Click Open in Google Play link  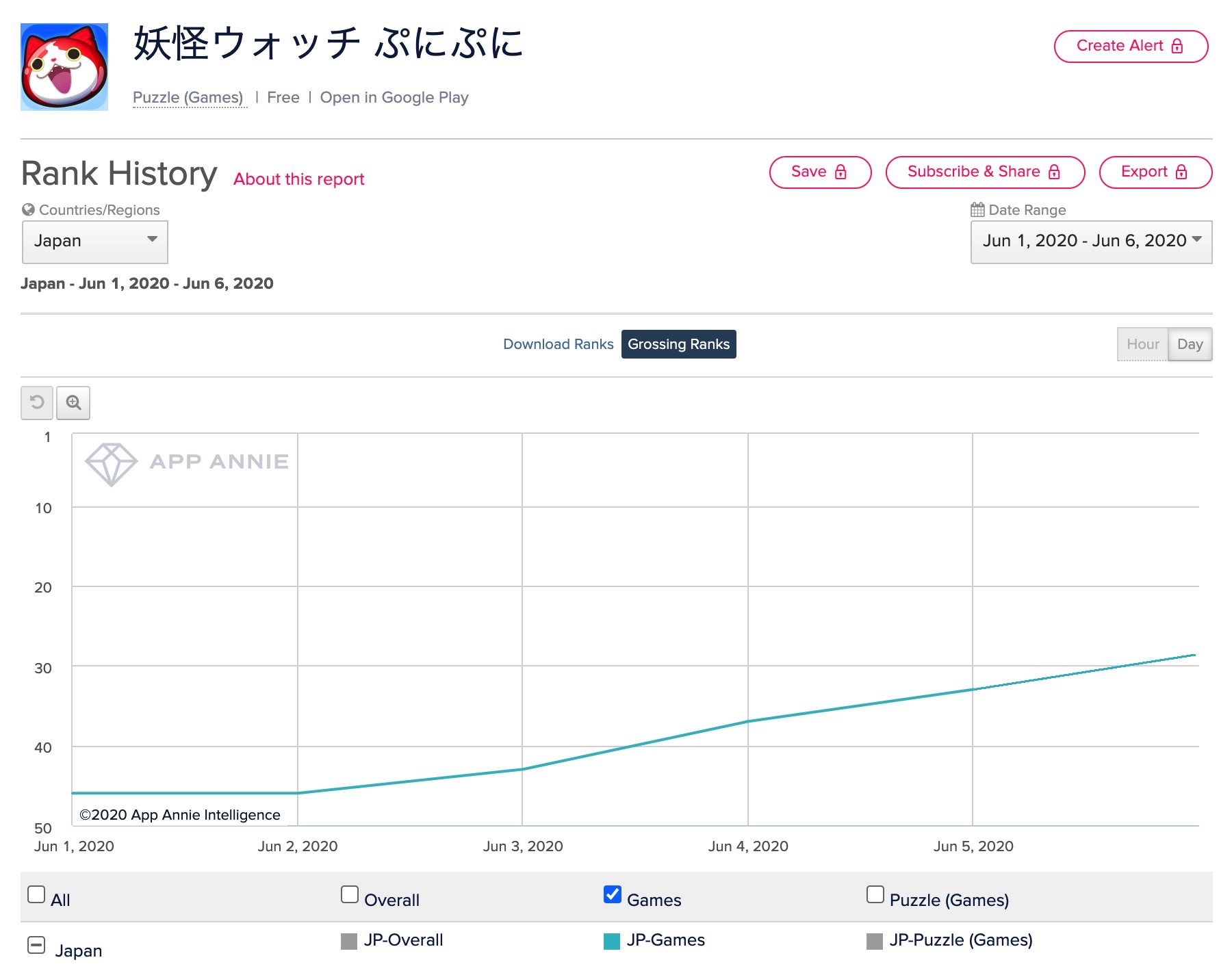tap(394, 98)
